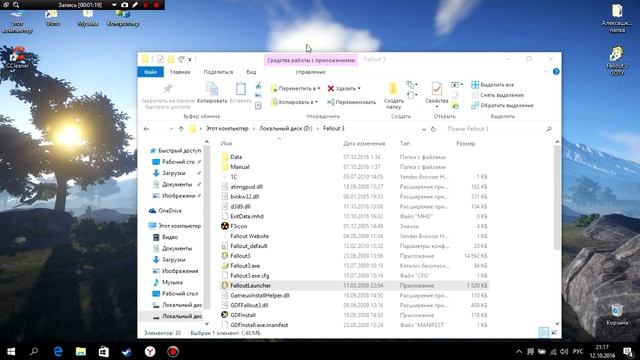Open the Windows Store taskbar icon

pyautogui.click(x=104, y=351)
